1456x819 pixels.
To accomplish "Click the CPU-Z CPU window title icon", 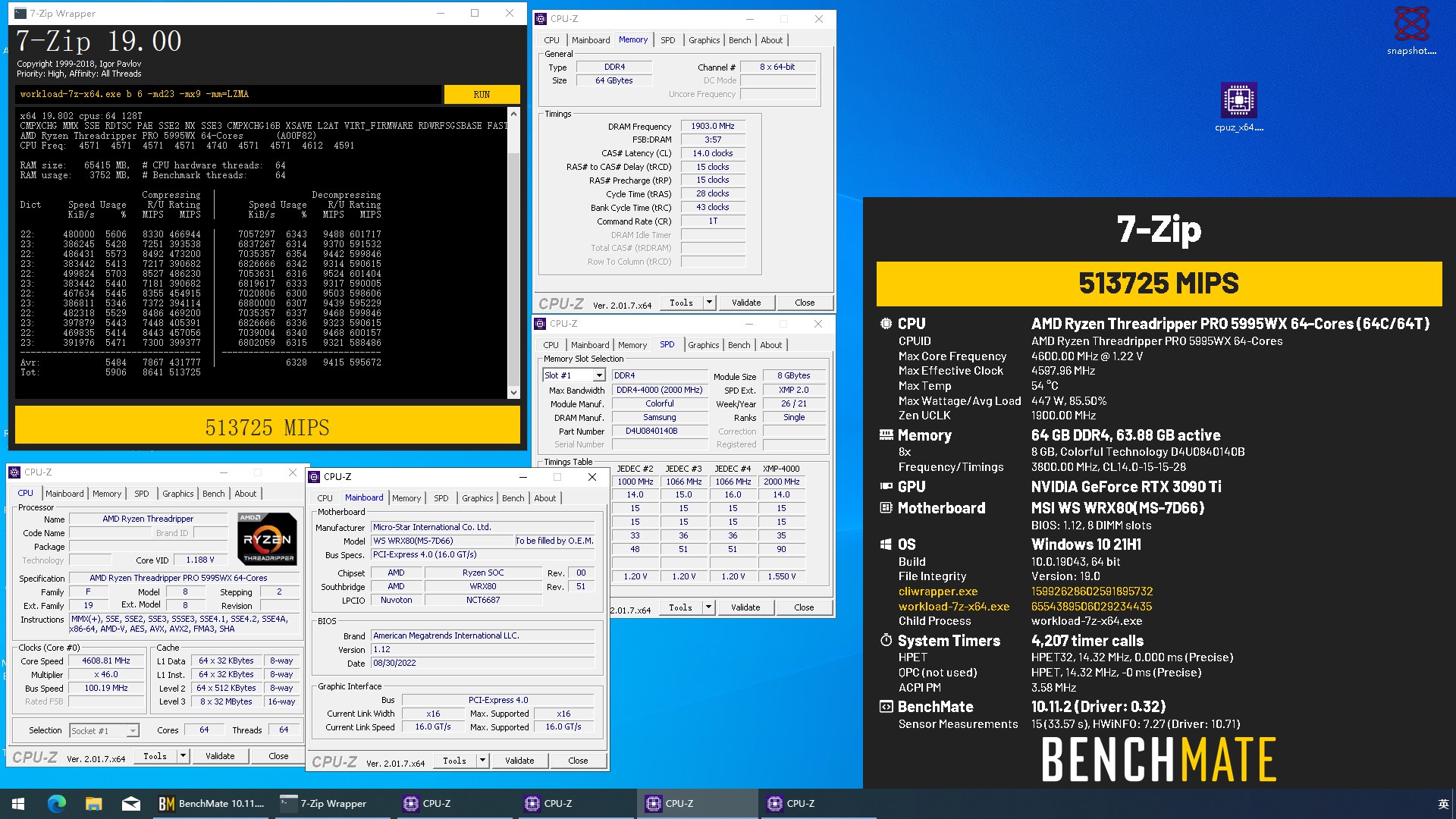I will (14, 472).
